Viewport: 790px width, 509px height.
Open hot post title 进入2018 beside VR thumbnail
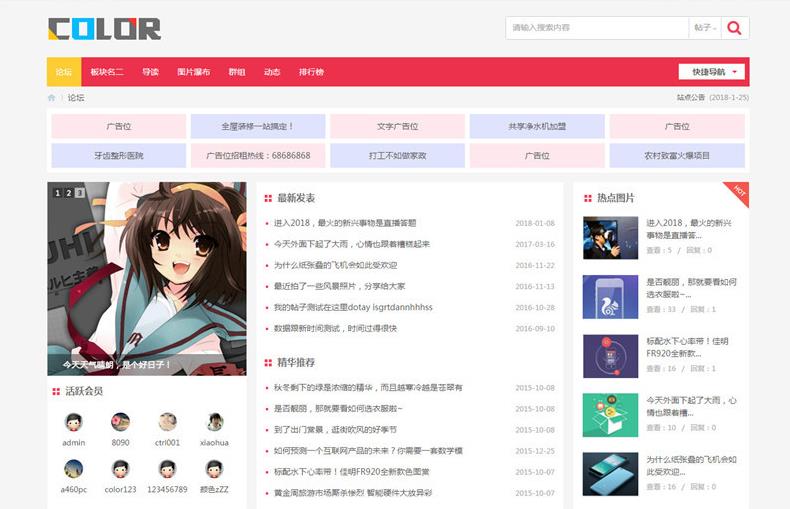(689, 229)
